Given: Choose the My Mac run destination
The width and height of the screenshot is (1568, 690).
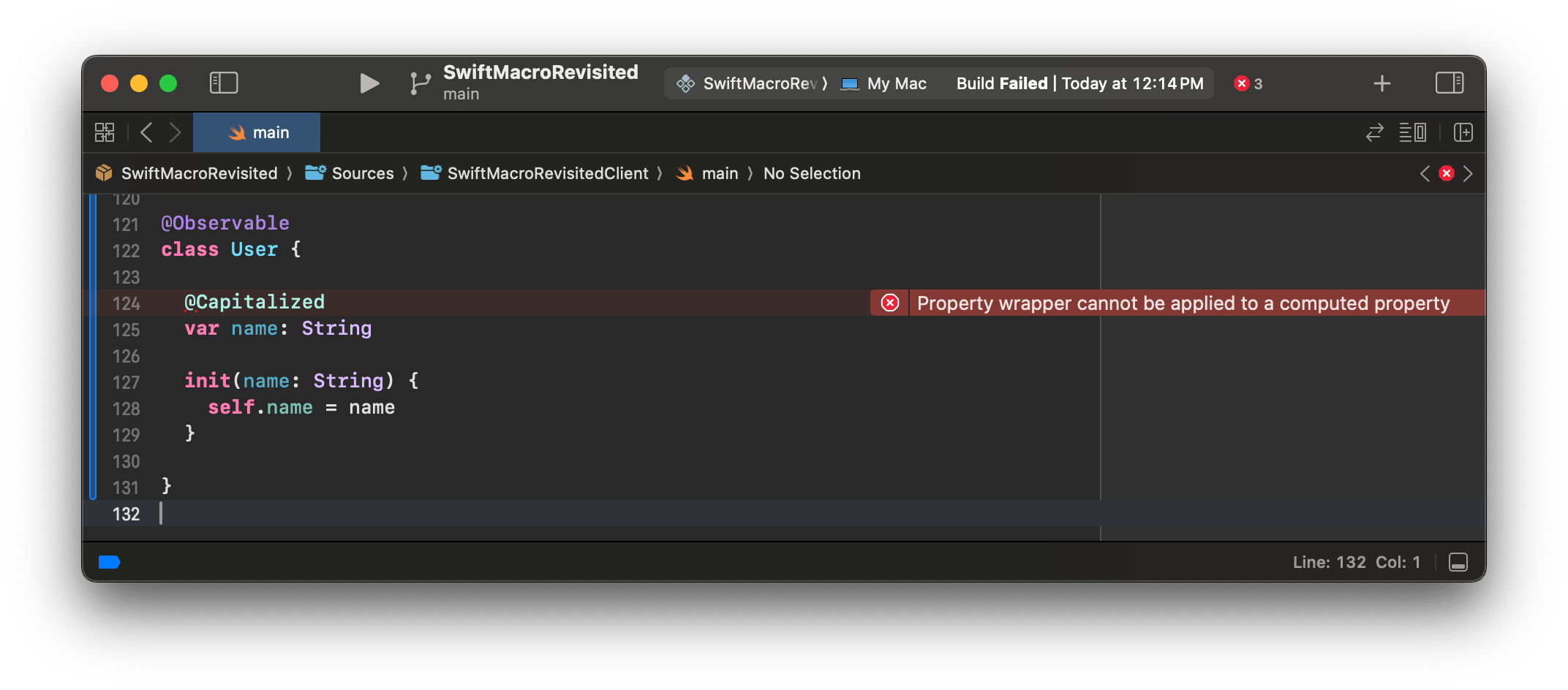Looking at the screenshot, I should point(895,83).
